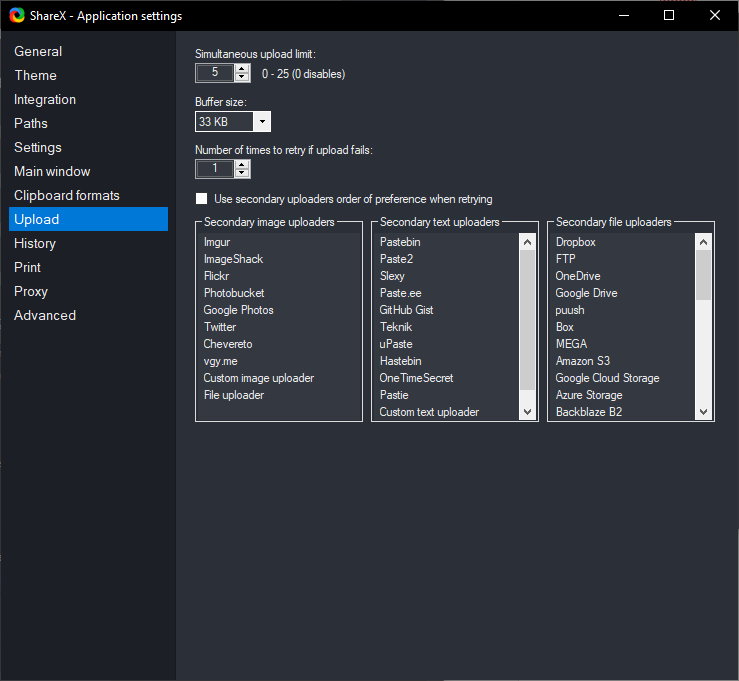Open the General settings tab
The width and height of the screenshot is (739, 681).
38,51
